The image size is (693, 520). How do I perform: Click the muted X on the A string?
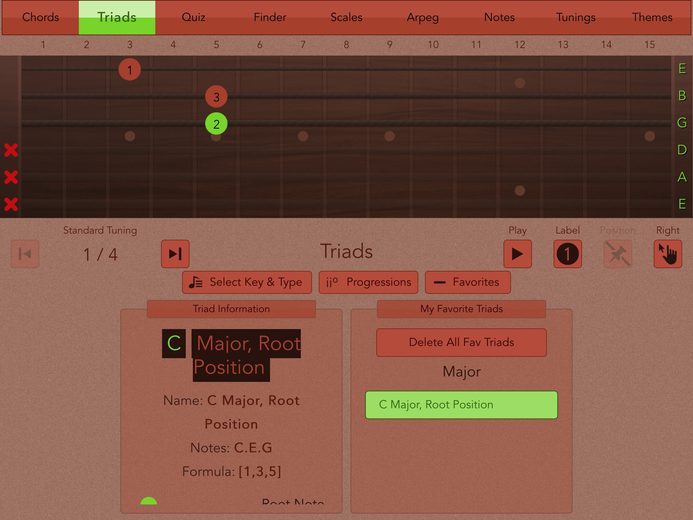(x=11, y=177)
